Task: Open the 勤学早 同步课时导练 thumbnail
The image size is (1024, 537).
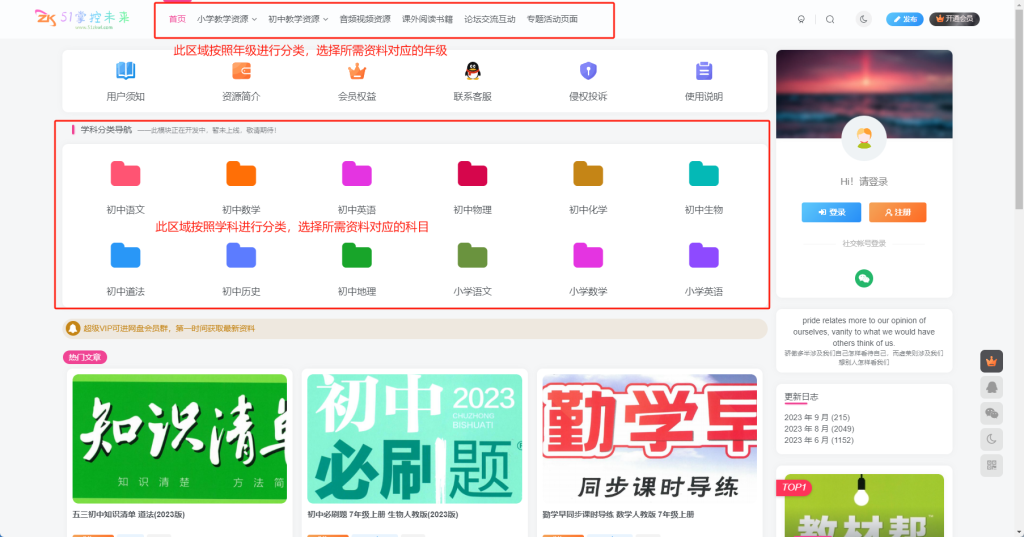Action: click(650, 438)
